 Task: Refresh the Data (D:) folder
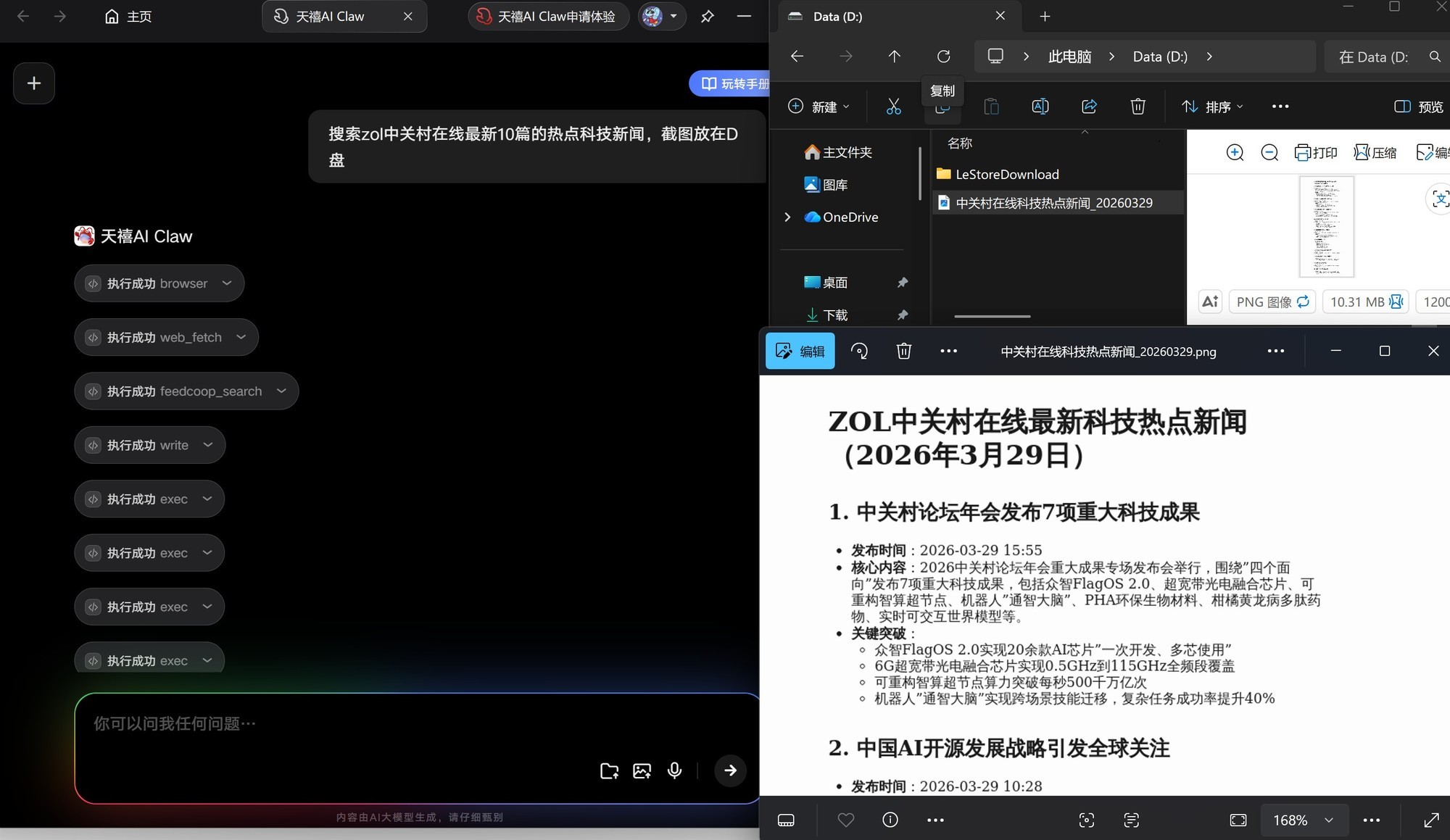[943, 57]
